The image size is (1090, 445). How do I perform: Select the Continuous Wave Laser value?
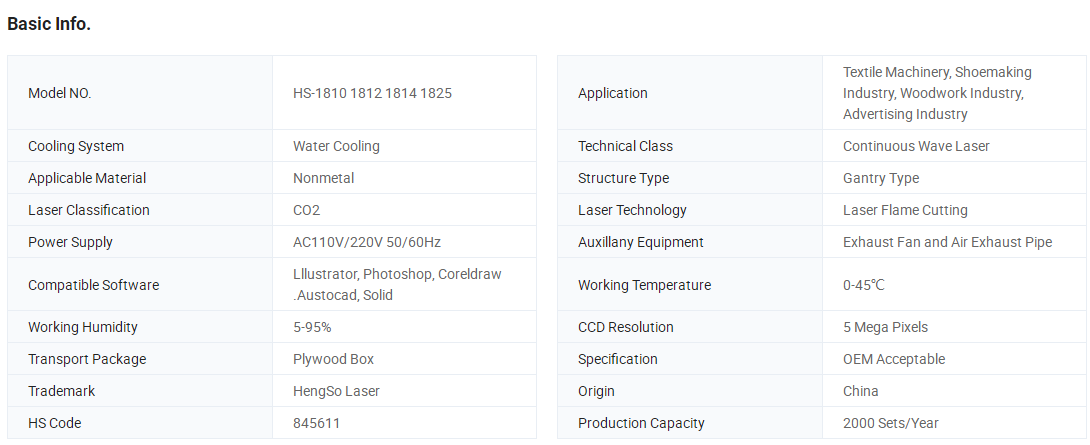[x=916, y=146]
